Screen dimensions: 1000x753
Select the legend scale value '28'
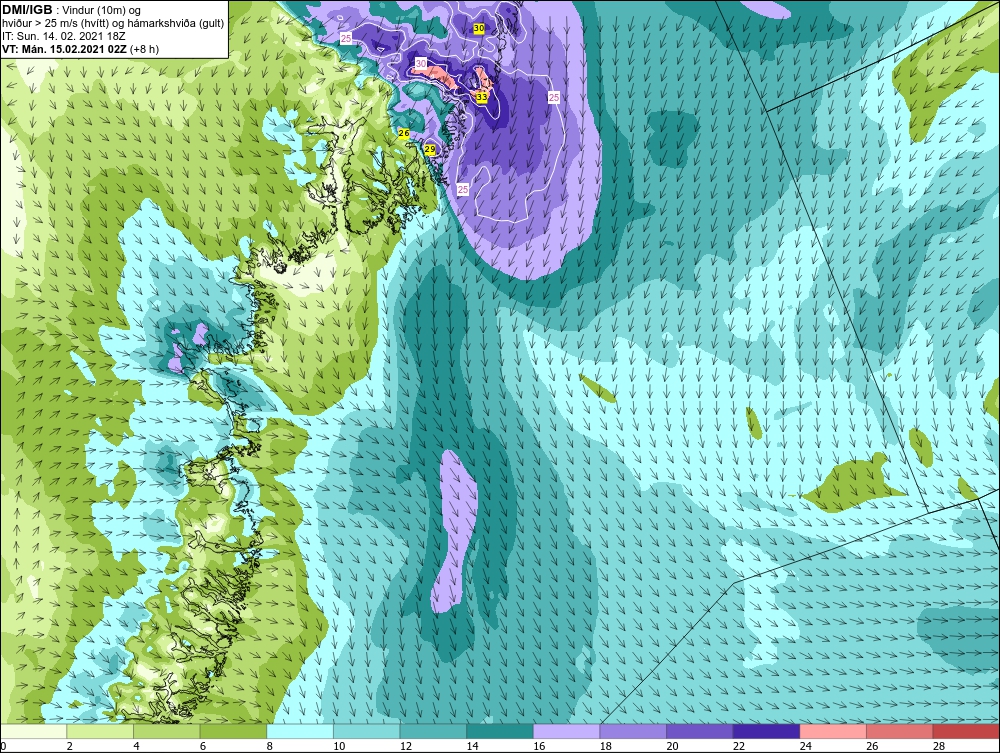click(939, 746)
